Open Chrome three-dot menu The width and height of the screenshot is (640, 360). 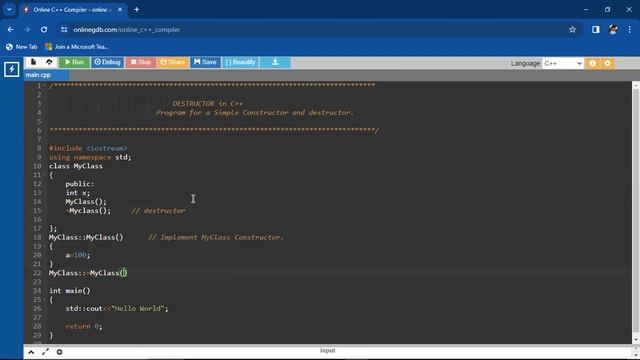pyautogui.click(x=629, y=30)
